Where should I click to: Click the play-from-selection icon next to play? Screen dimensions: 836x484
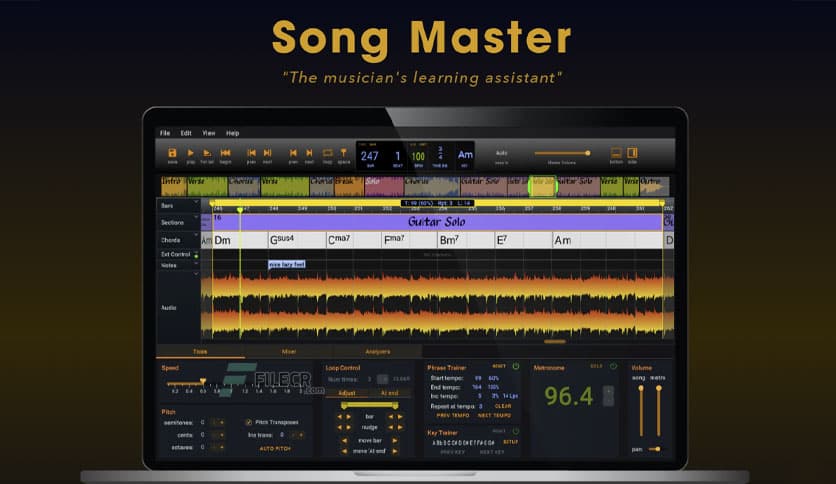[207, 153]
